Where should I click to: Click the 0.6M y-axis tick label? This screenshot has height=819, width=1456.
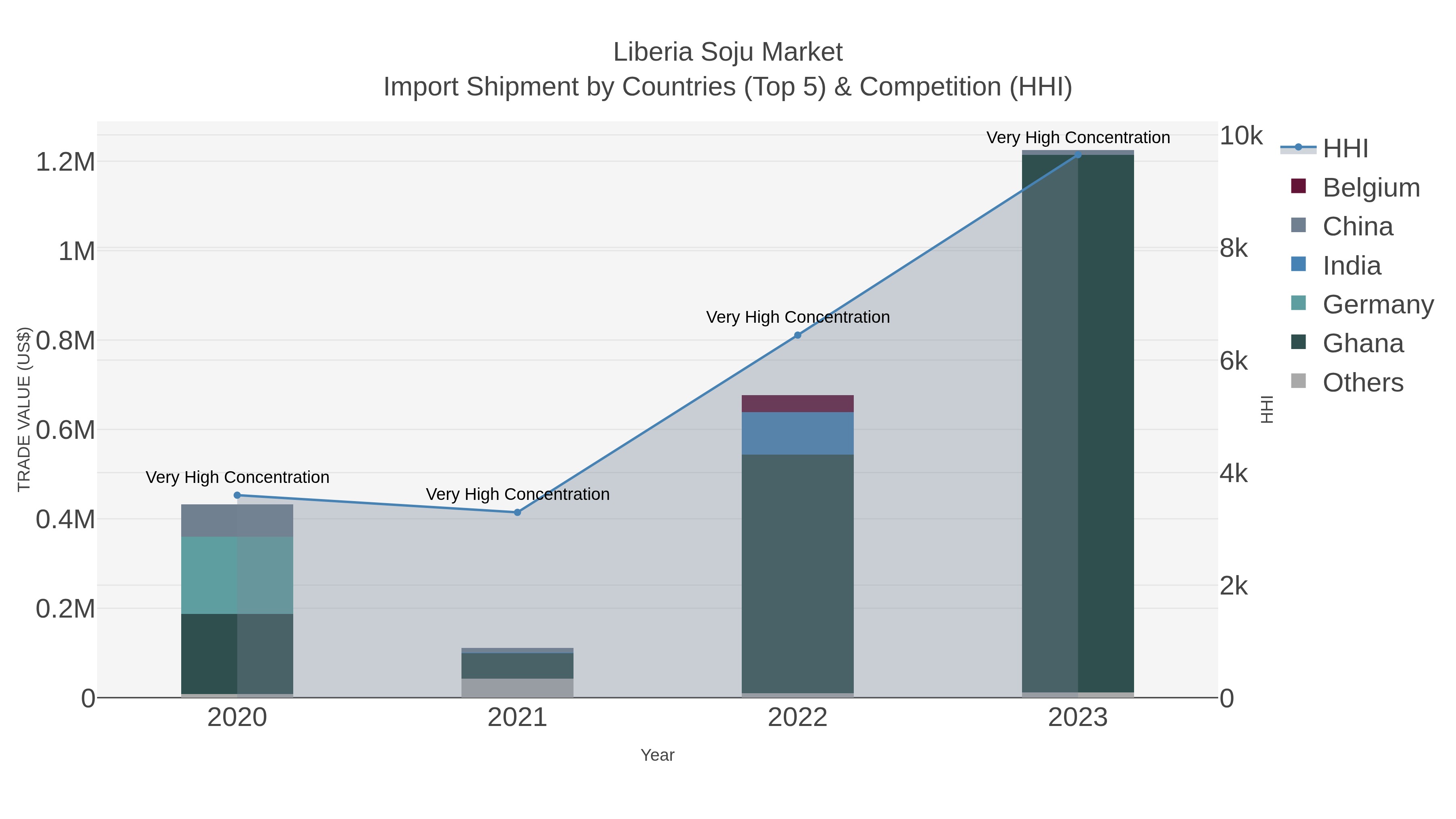[x=66, y=430]
